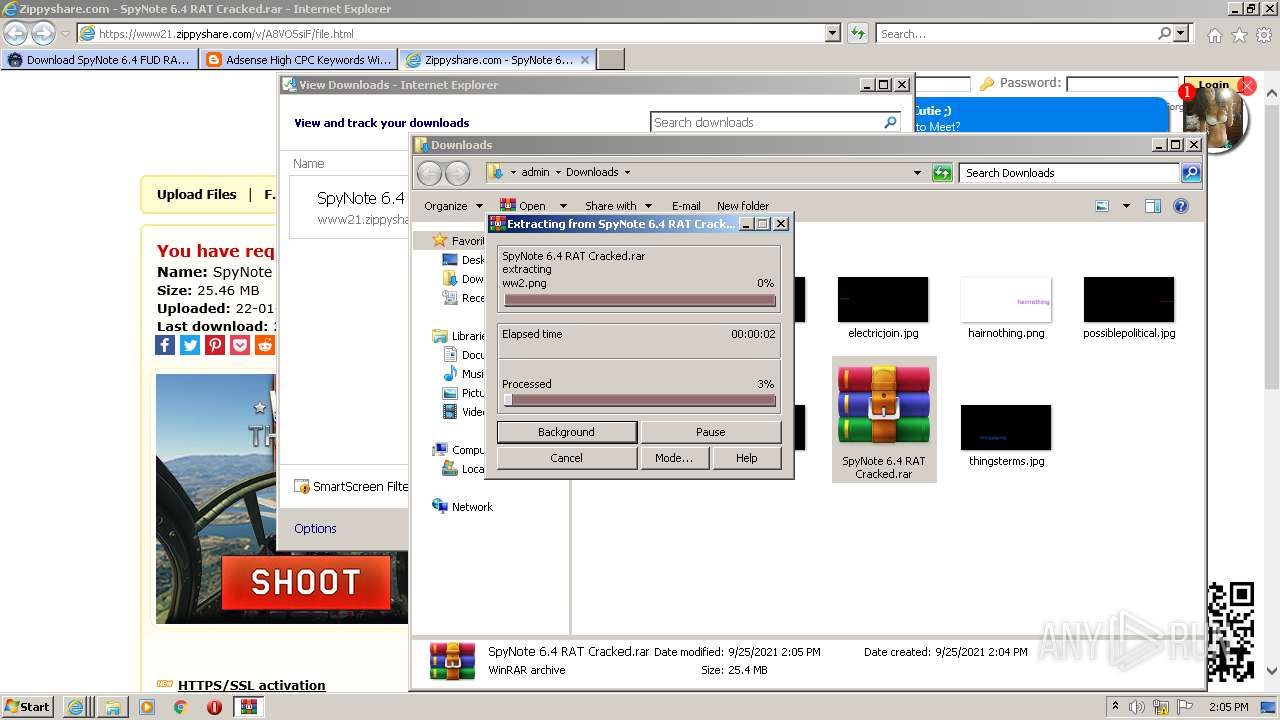Open the IE favorites star icon
This screenshot has height=720, width=1280.
tap(1239, 35)
